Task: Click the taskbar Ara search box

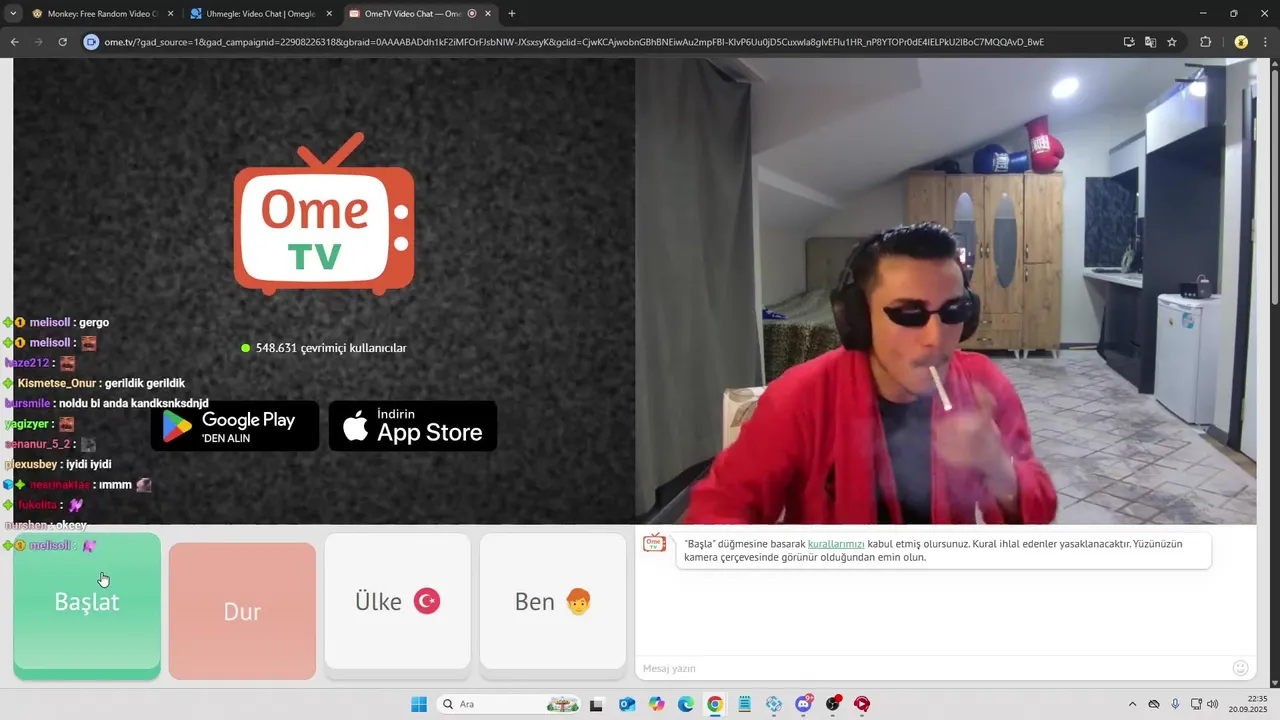Action: coord(510,704)
